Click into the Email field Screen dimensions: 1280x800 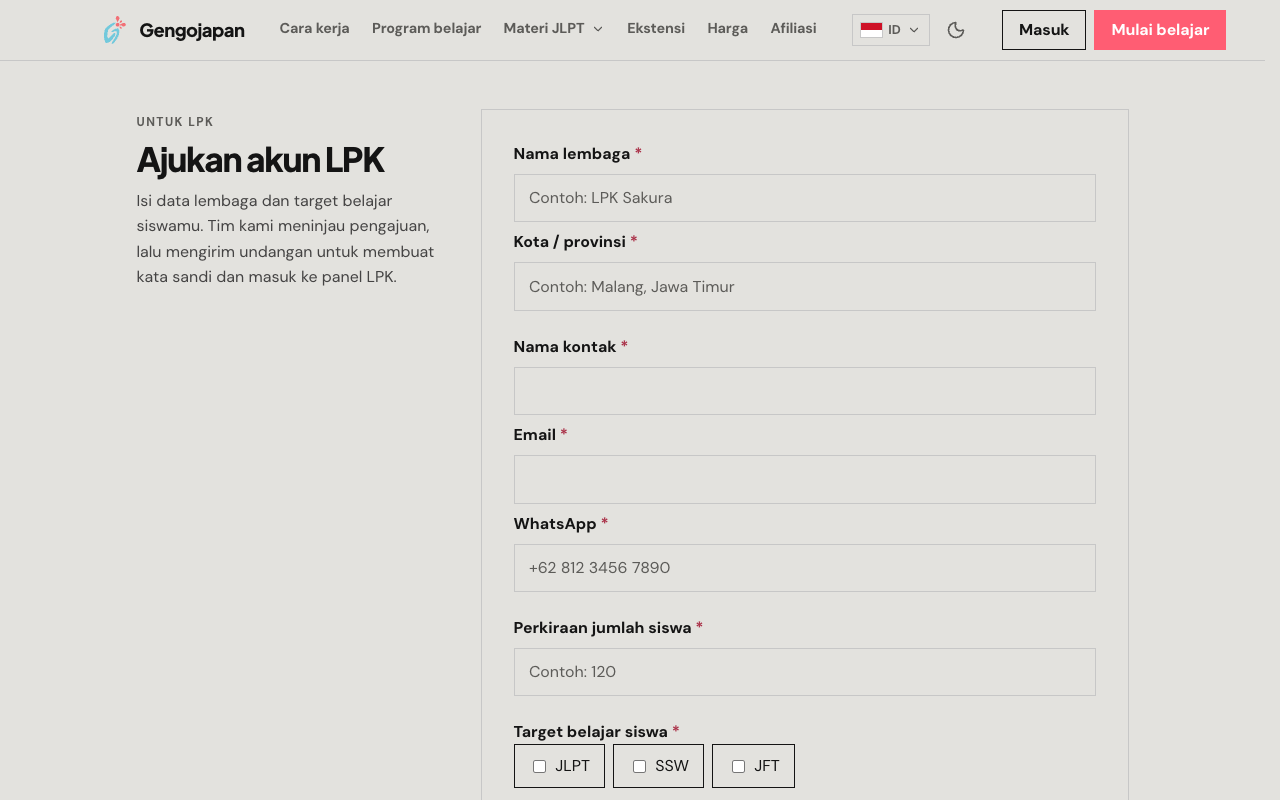[x=805, y=480]
